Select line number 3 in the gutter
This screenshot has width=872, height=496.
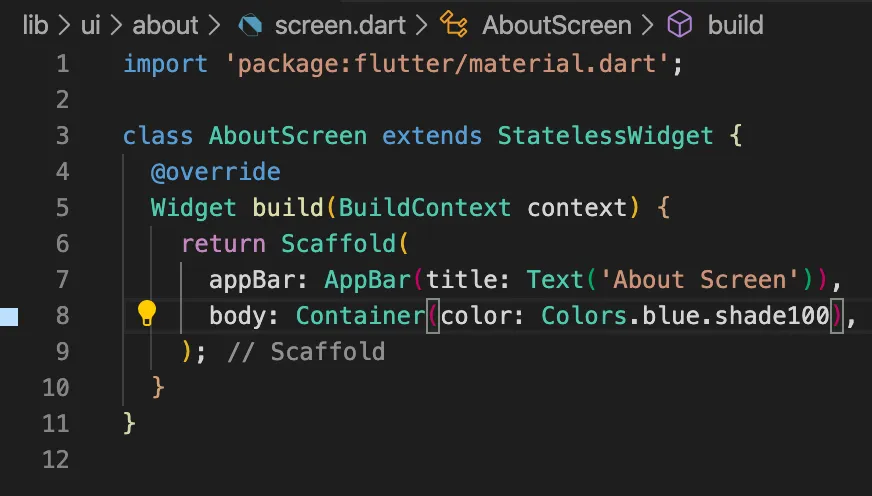[63, 136]
